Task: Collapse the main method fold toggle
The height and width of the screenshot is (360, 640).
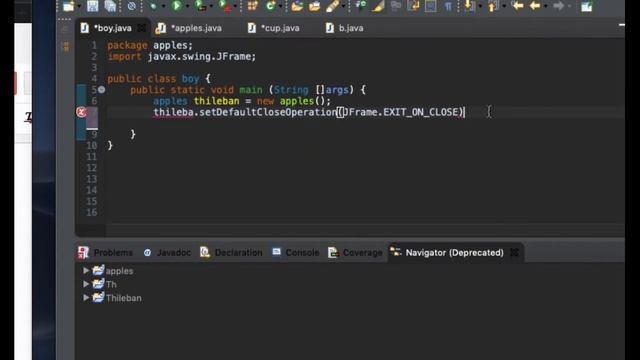Action: (x=102, y=89)
